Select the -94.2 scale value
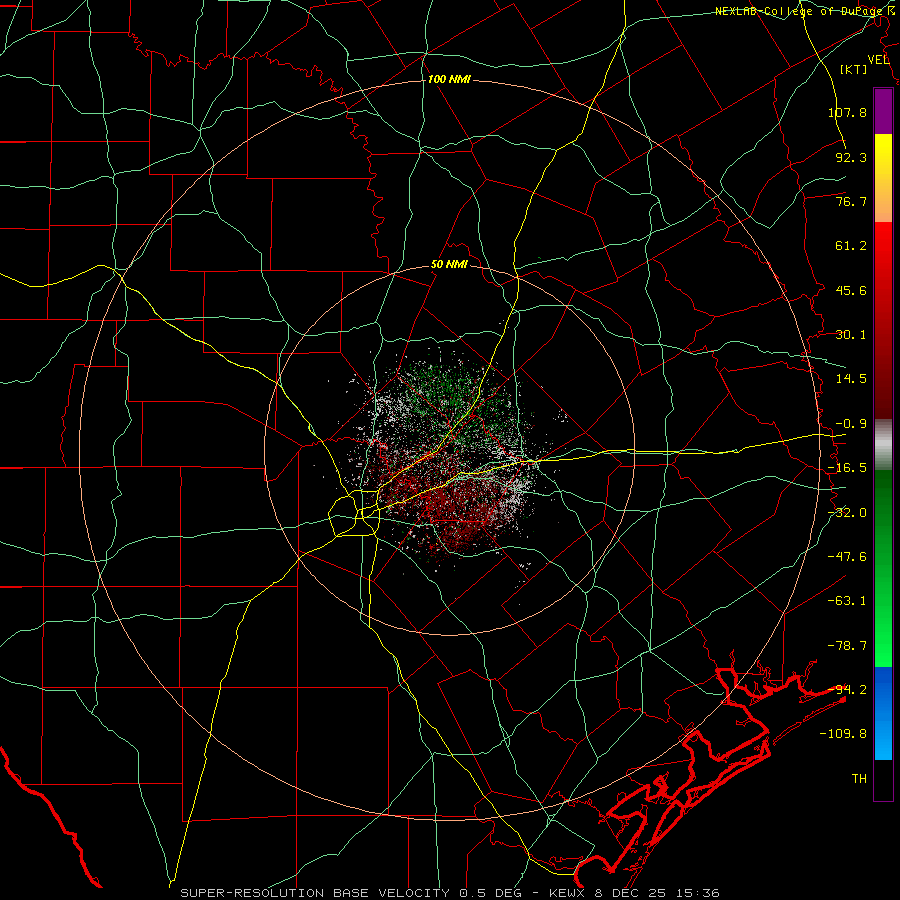Viewport: 900px width, 900px height. point(847,690)
